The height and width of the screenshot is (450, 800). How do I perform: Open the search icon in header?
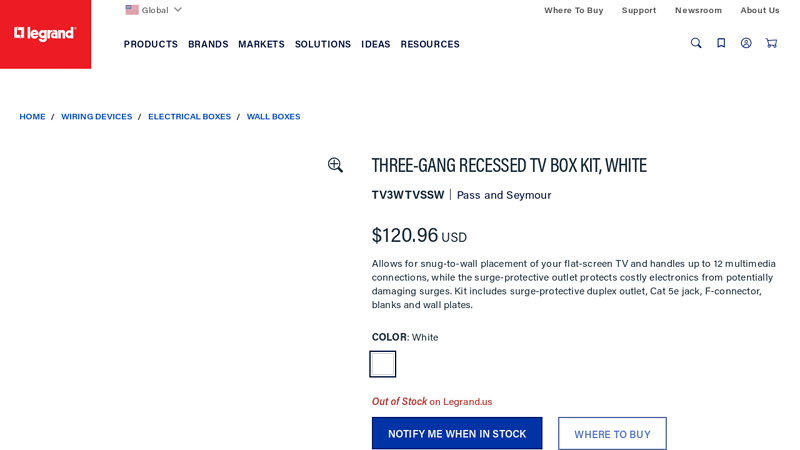click(x=696, y=43)
